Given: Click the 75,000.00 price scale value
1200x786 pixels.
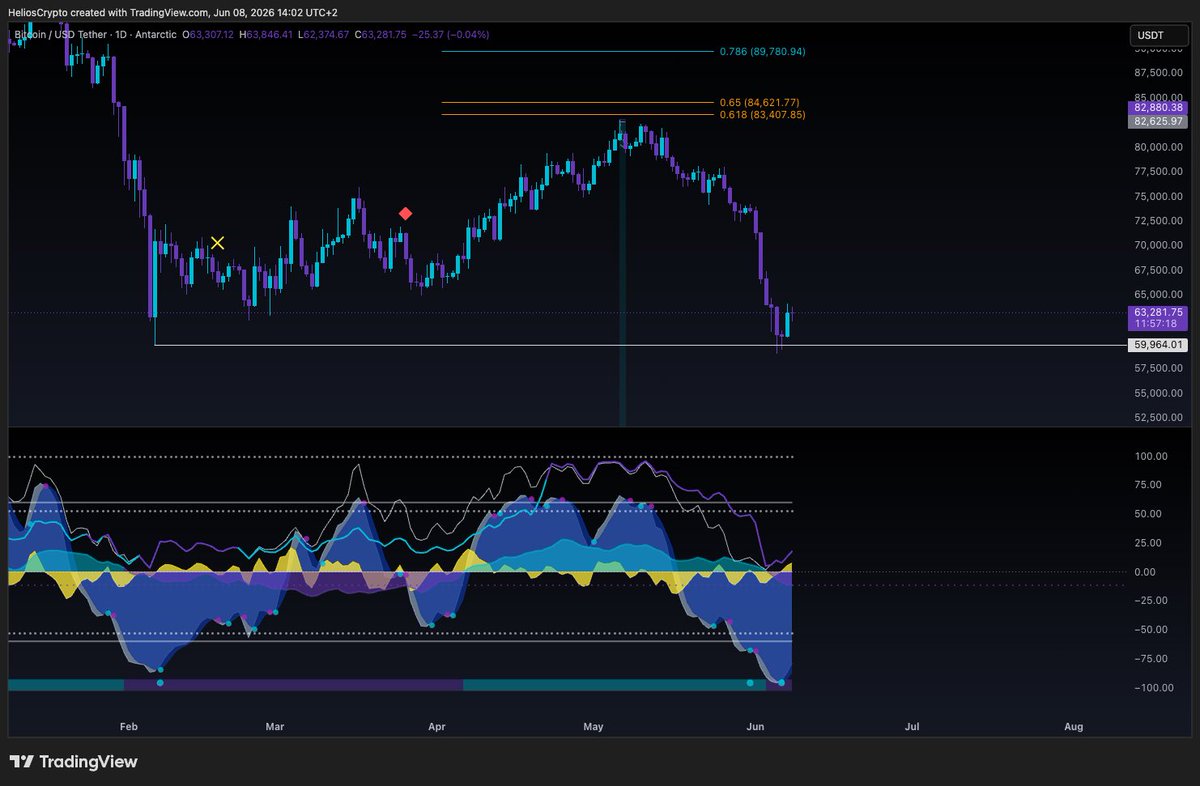Looking at the screenshot, I should 1158,196.
